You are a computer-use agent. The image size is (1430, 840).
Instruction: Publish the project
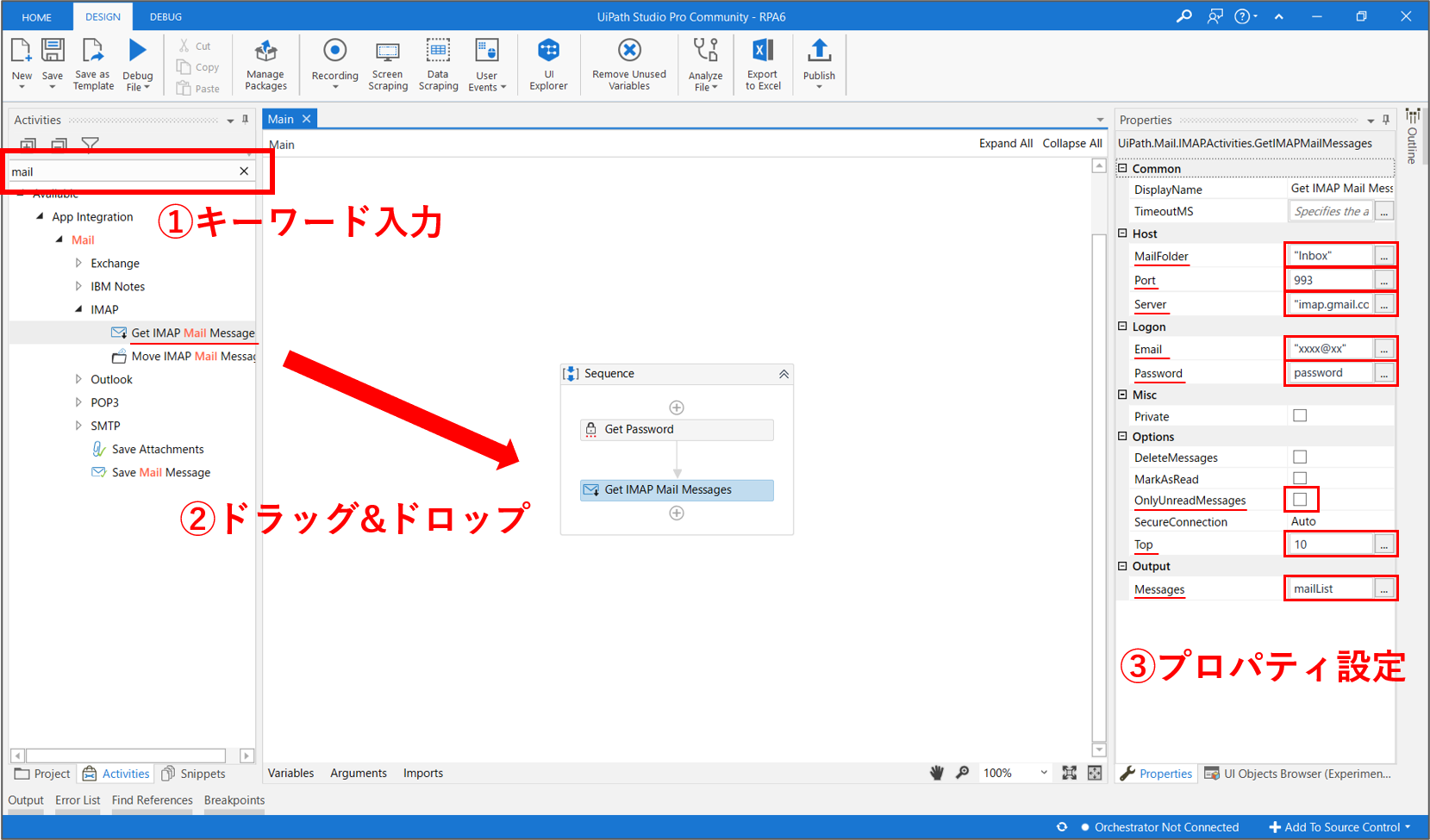[x=819, y=63]
